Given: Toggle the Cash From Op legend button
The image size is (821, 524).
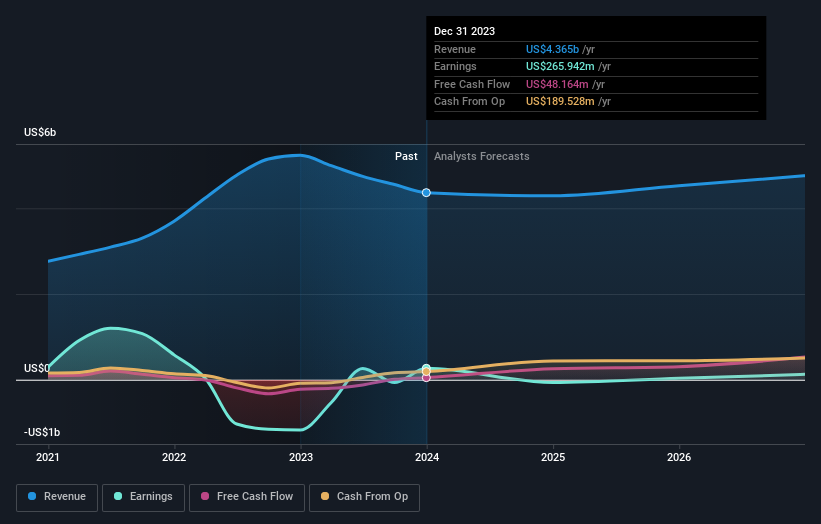Looking at the screenshot, I should click(x=364, y=497).
